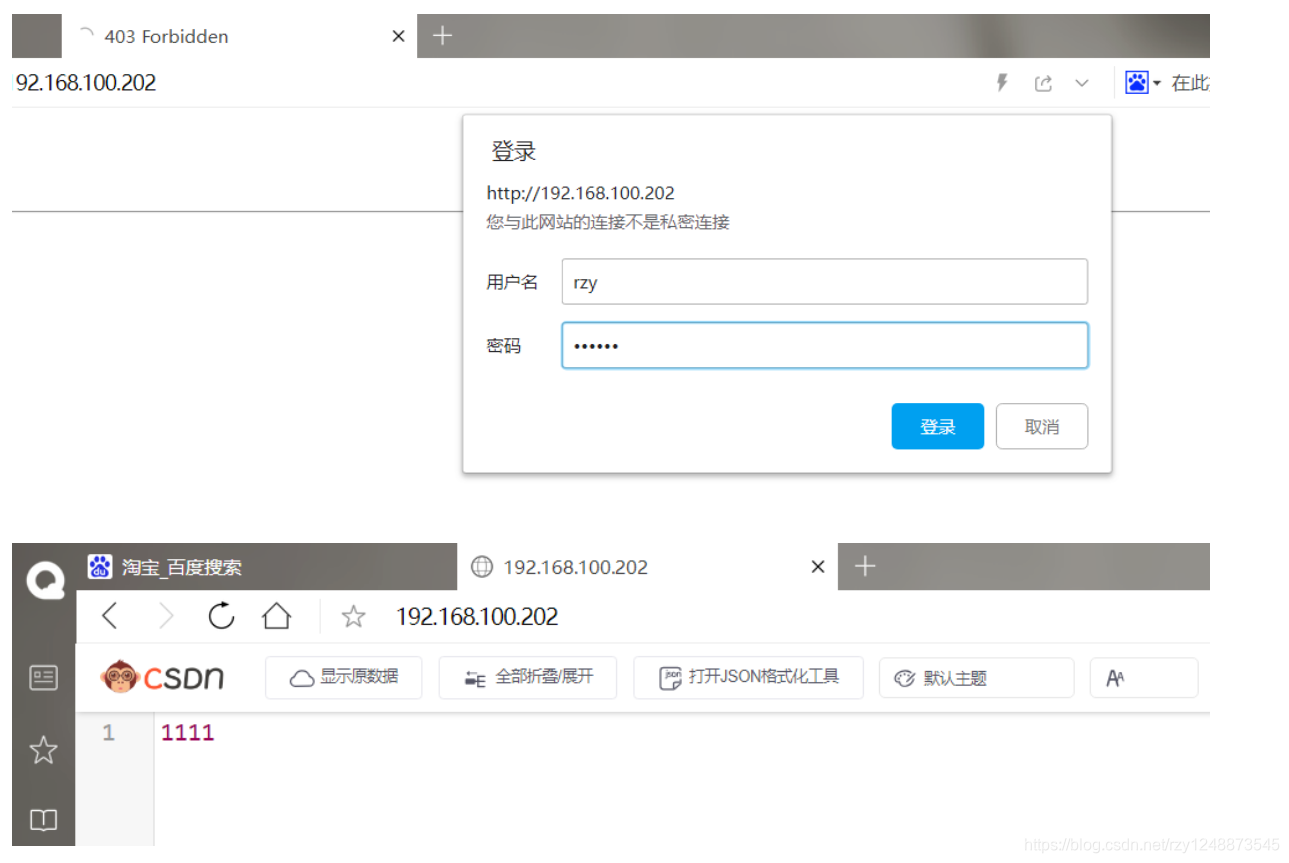The height and width of the screenshot is (863, 1289).
Task: Open the news feed icon in the left sidebar
Action: tap(44, 677)
